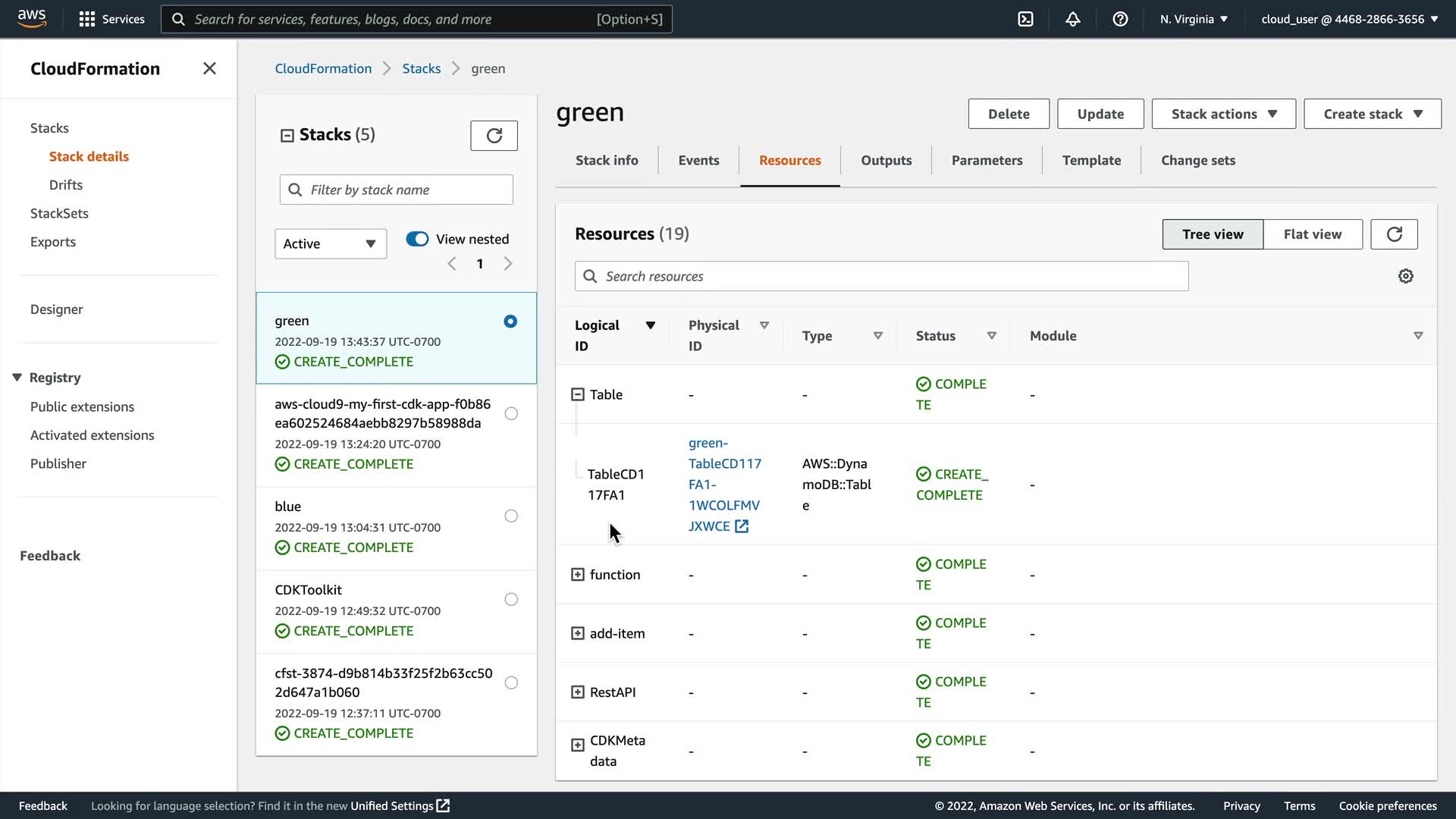The height and width of the screenshot is (819, 1456).
Task: Select the CDKToolkit stack radio button
Action: (x=511, y=600)
